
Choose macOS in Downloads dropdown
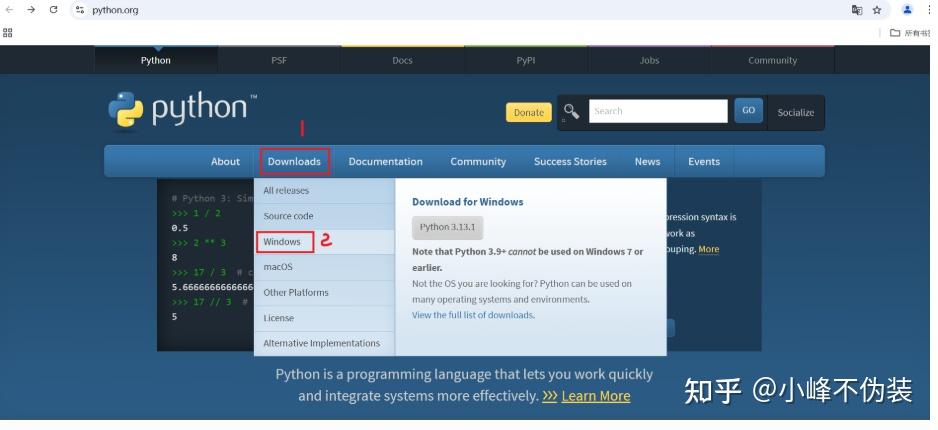coord(324,267)
